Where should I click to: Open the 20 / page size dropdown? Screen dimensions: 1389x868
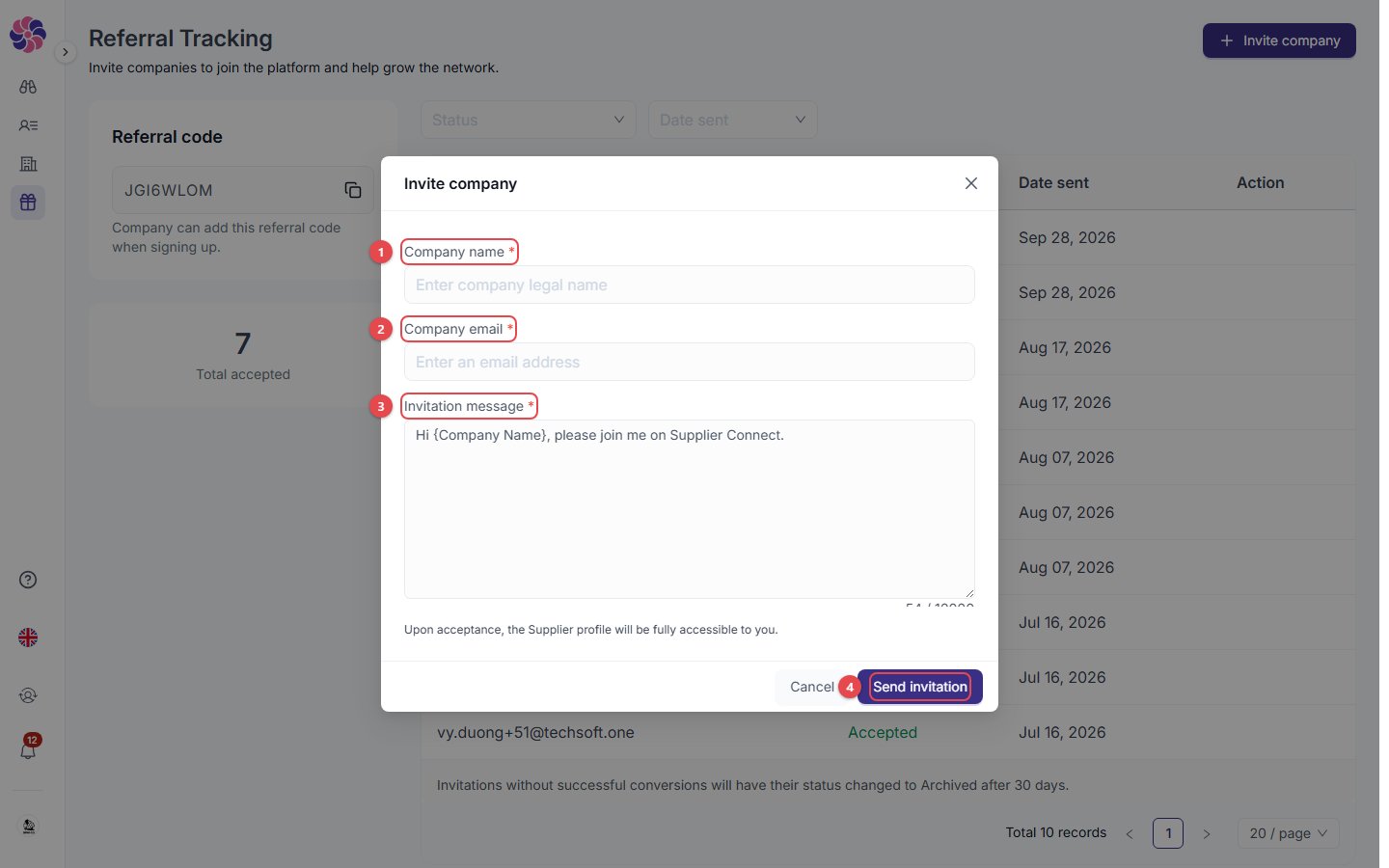[x=1289, y=833]
